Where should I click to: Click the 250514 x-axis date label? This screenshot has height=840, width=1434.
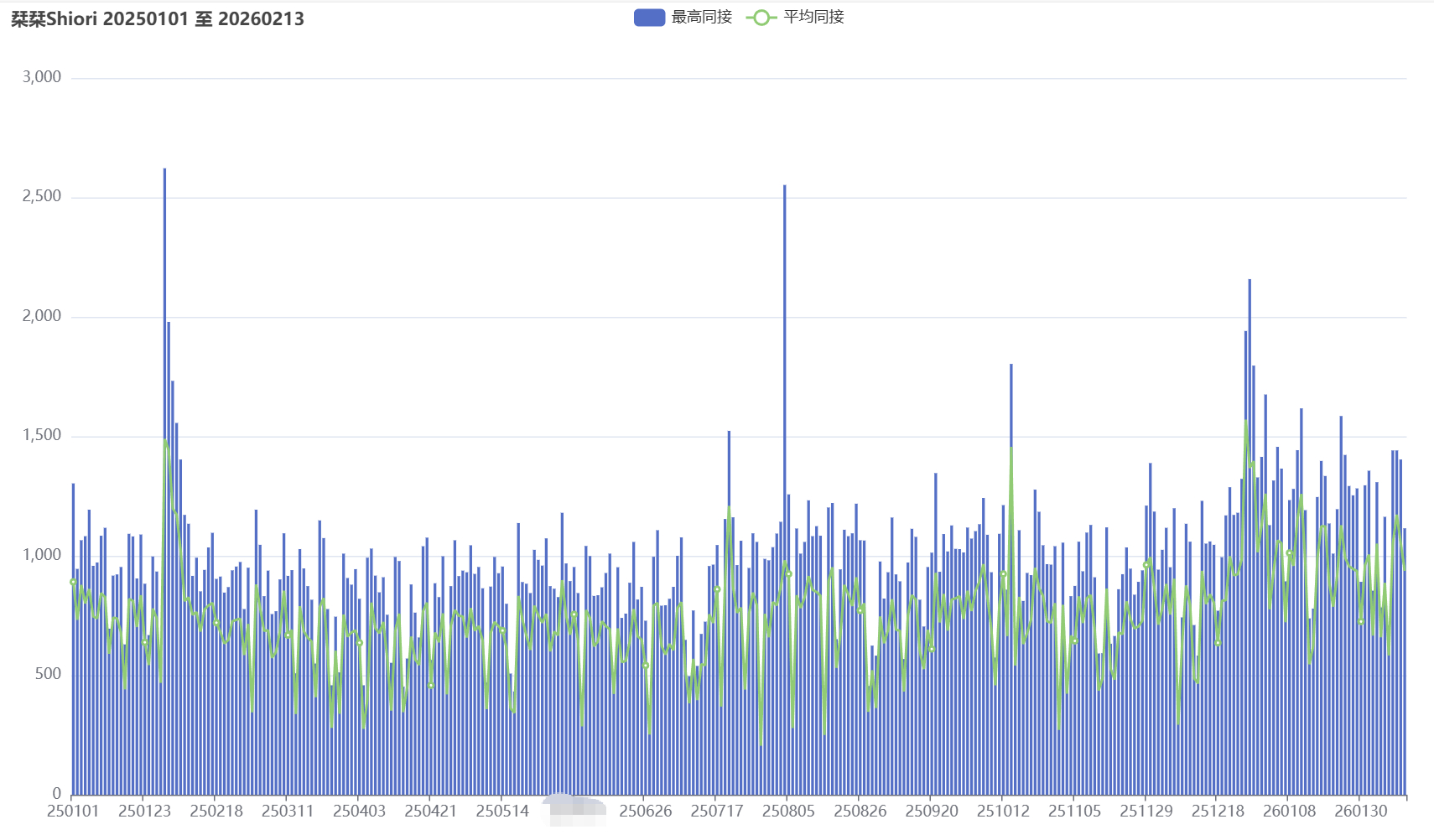(502, 811)
